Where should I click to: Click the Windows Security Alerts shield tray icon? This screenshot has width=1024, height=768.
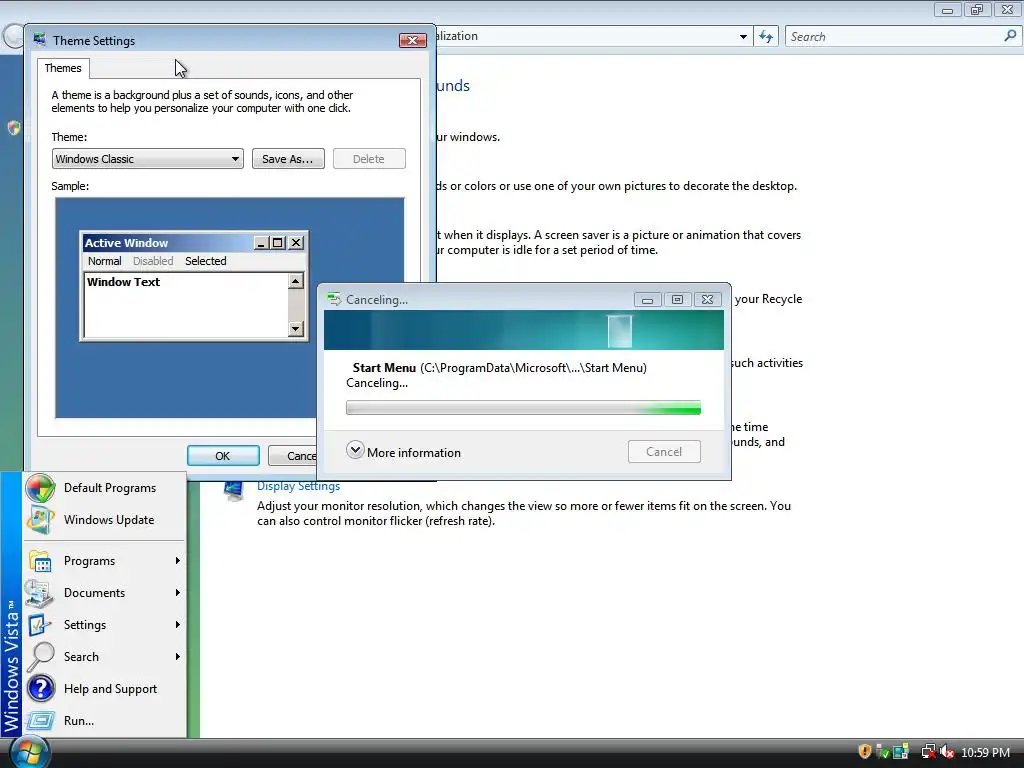[865, 752]
